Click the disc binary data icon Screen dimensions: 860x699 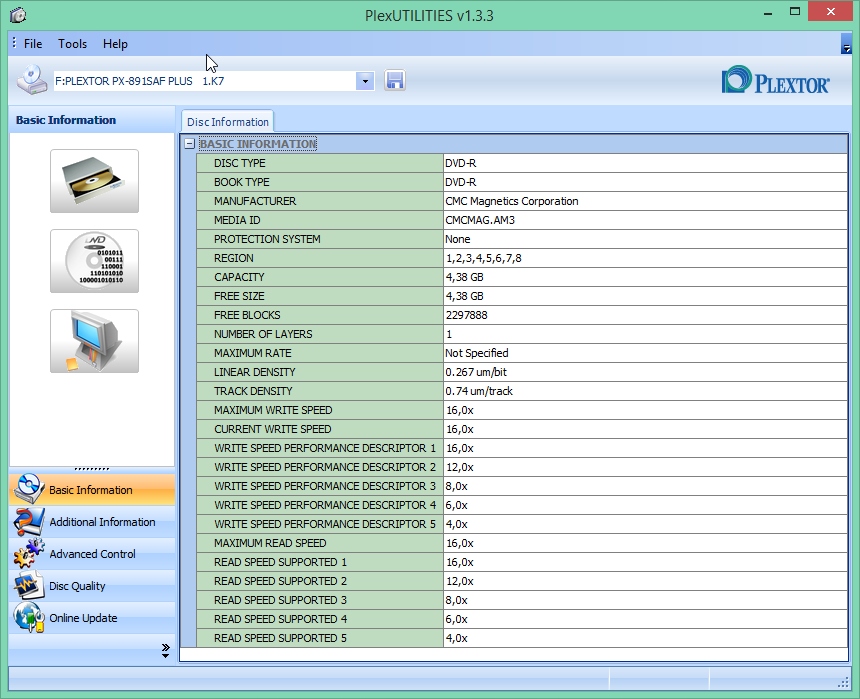94,261
